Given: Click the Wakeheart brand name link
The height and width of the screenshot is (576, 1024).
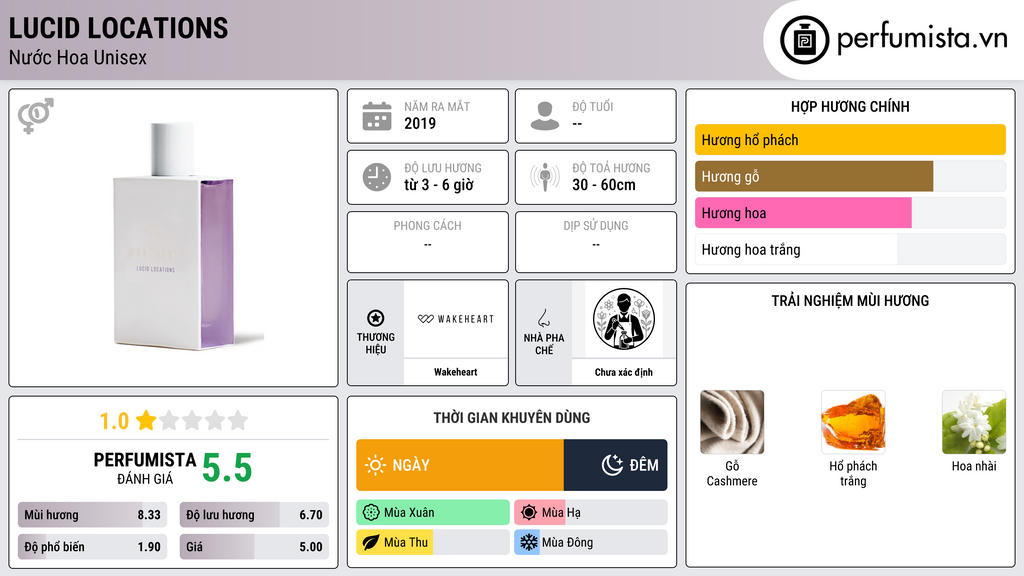Looking at the screenshot, I should click(456, 372).
